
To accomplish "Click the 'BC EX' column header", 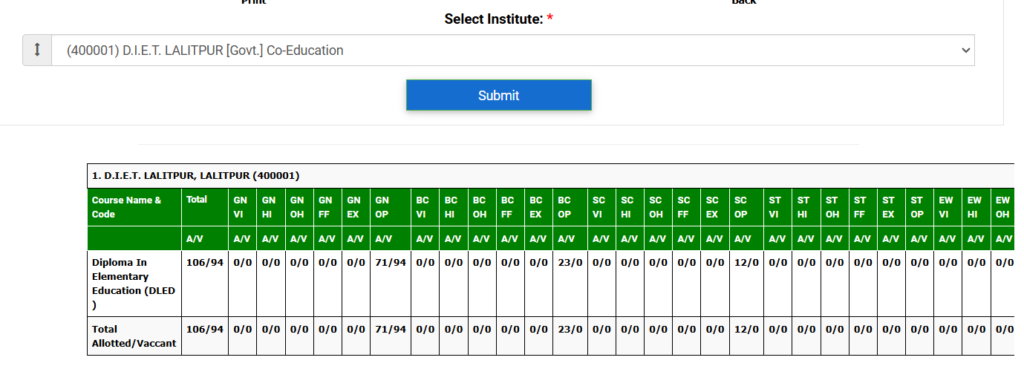I will pos(538,207).
